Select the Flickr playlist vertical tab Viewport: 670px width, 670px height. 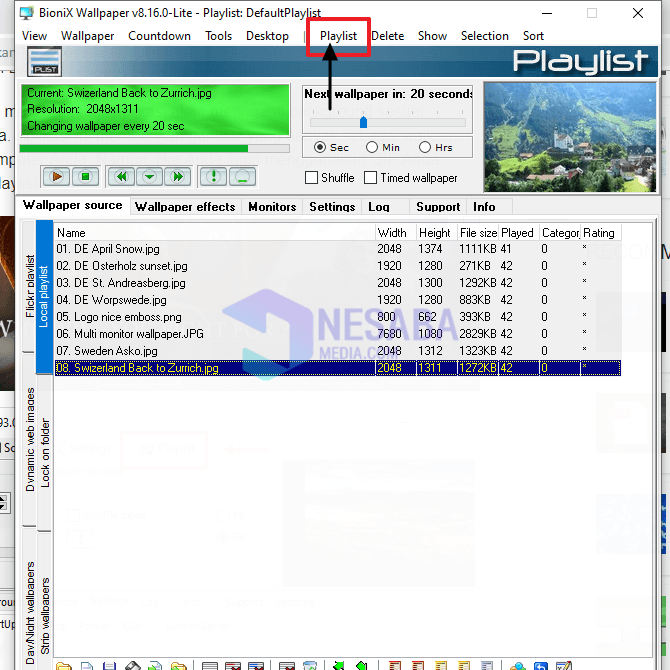[x=29, y=286]
